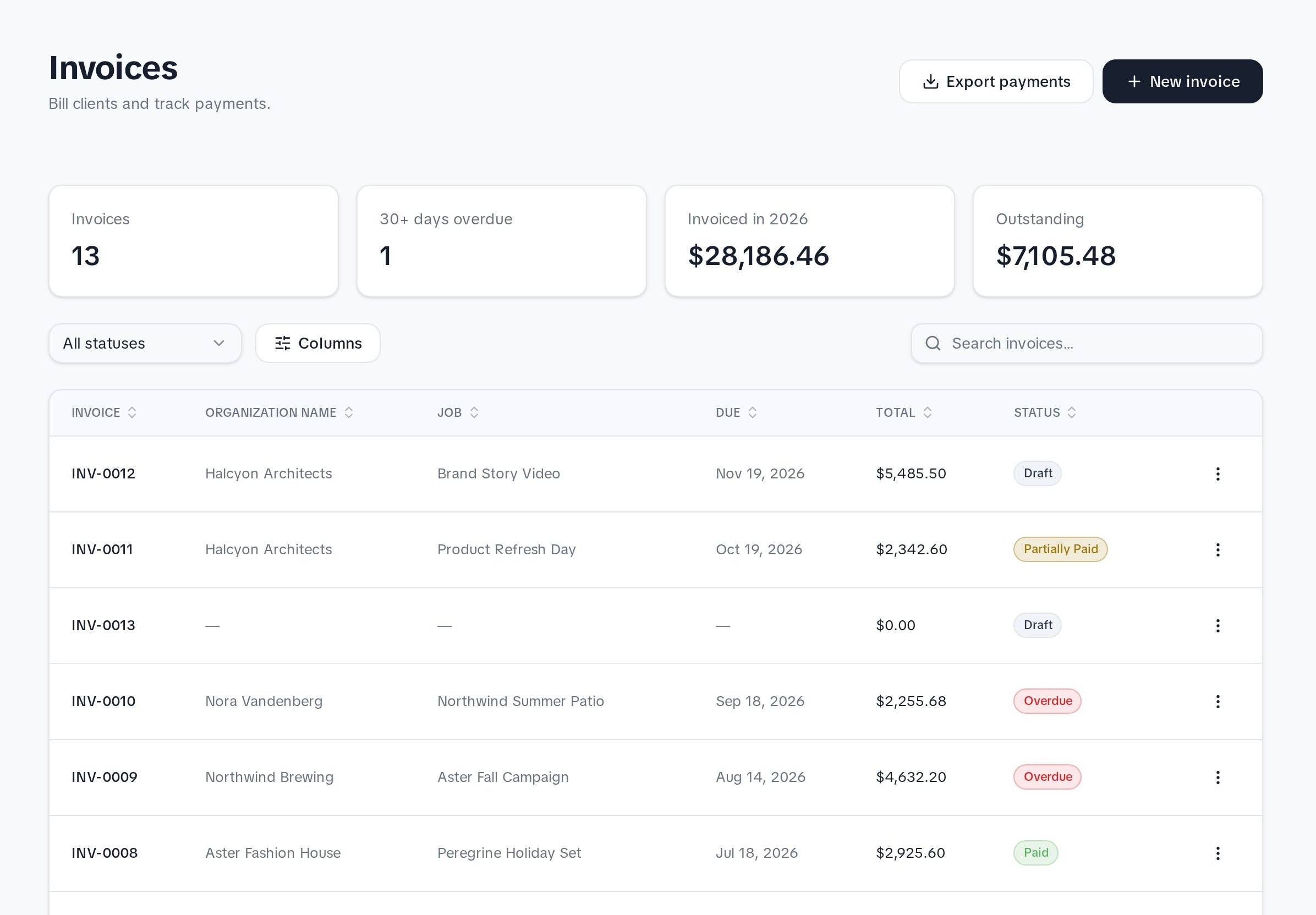This screenshot has width=1316, height=915.
Task: Open row actions menu for INV-0011
Action: [1218, 550]
